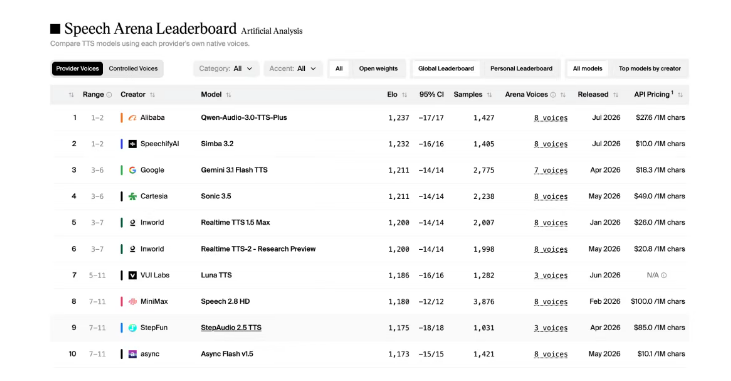Sort by Released column header
731x381 pixels.
coord(598,95)
